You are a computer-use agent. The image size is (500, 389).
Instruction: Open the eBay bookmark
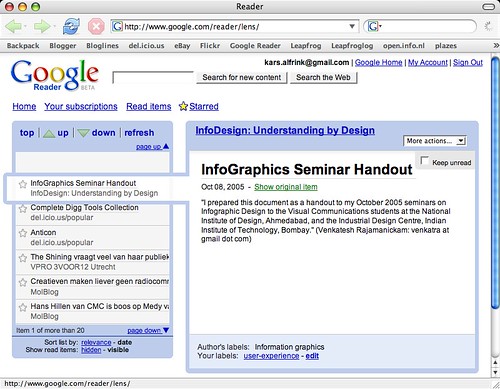[182, 46]
